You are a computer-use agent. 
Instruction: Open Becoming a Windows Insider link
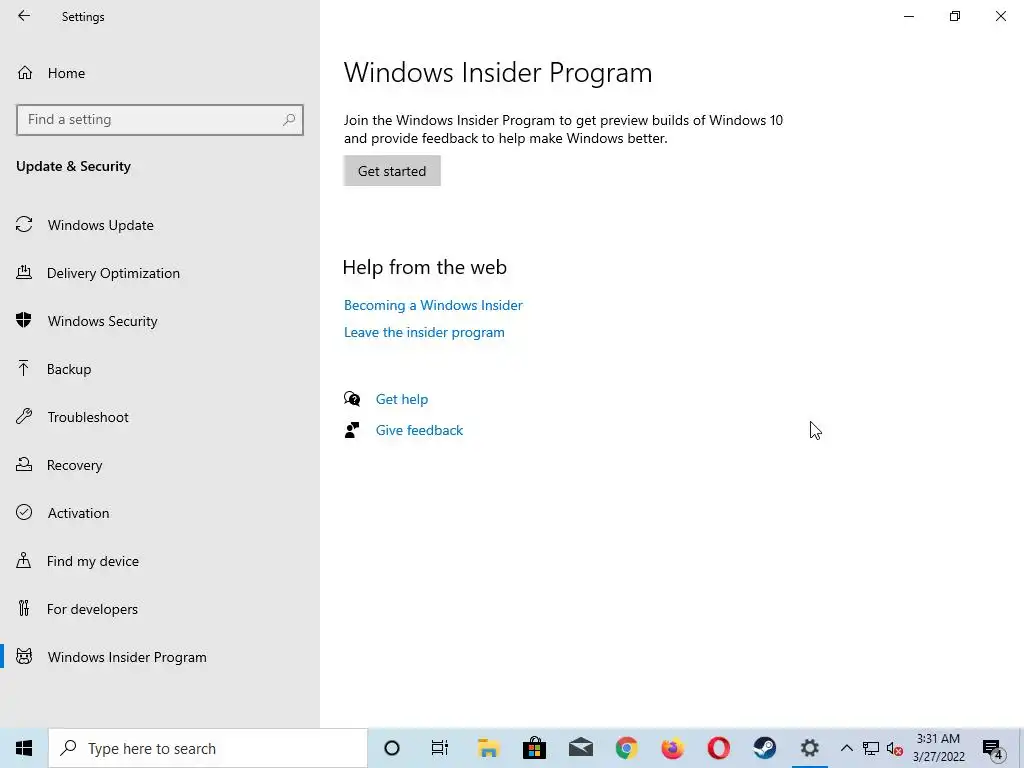pos(433,305)
